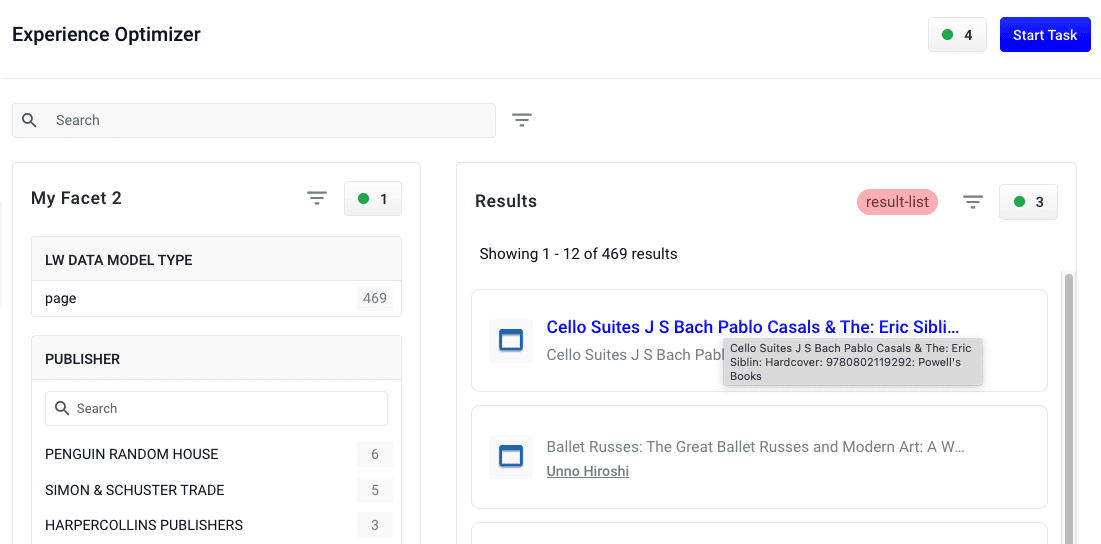Click the results list vertical scrollbar
This screenshot has width=1101, height=544.
point(1069,408)
